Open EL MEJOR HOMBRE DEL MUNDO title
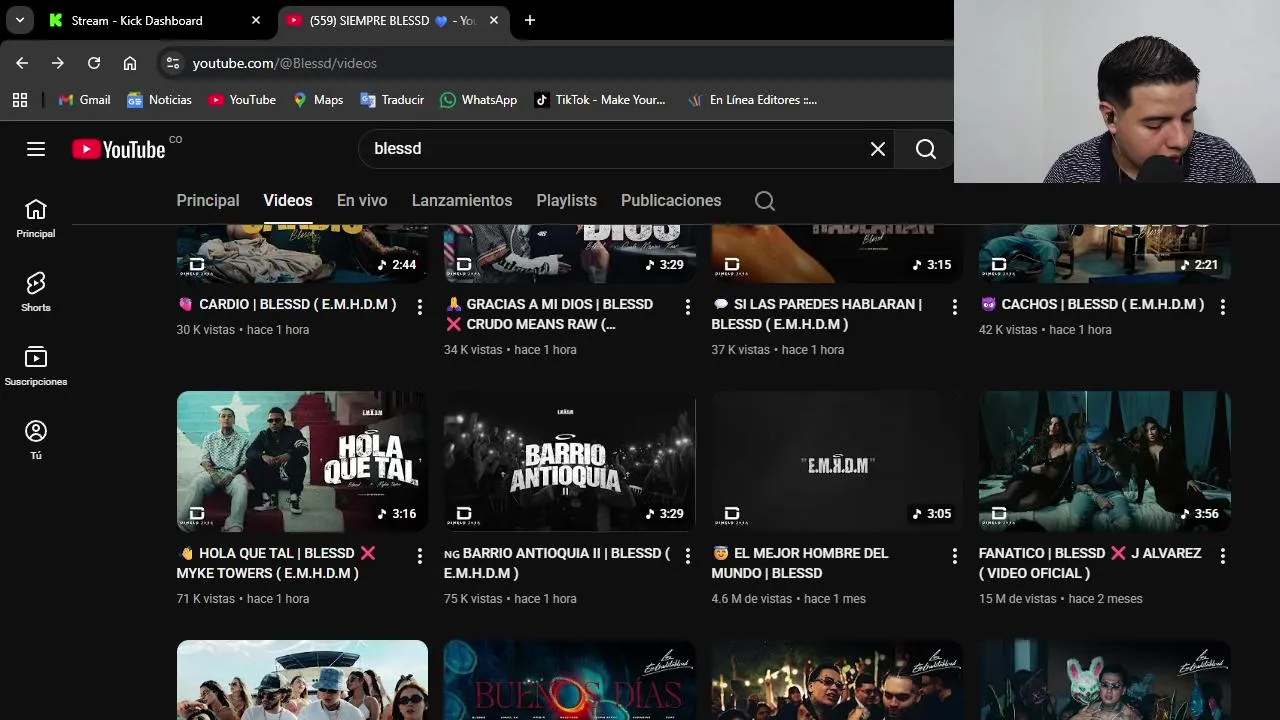Image resolution: width=1280 pixels, height=720 pixels. [800, 563]
